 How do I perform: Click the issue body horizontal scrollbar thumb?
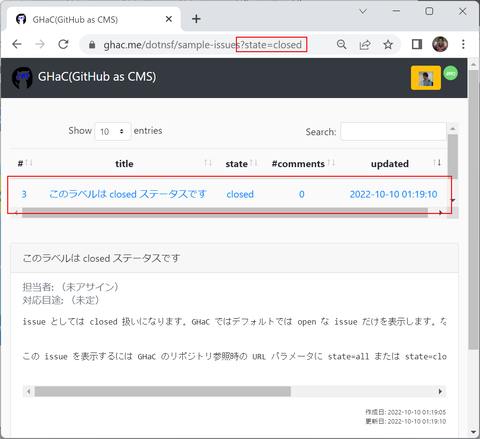pyautogui.click(x=163, y=391)
